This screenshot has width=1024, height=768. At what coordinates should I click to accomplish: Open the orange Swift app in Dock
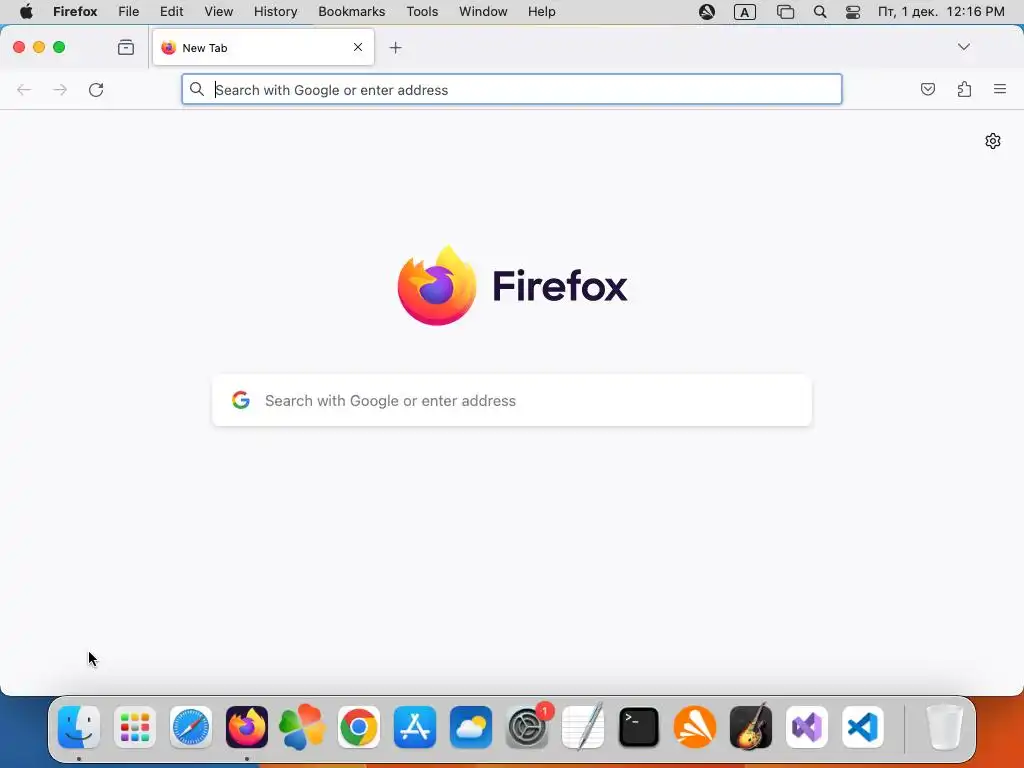[695, 727]
